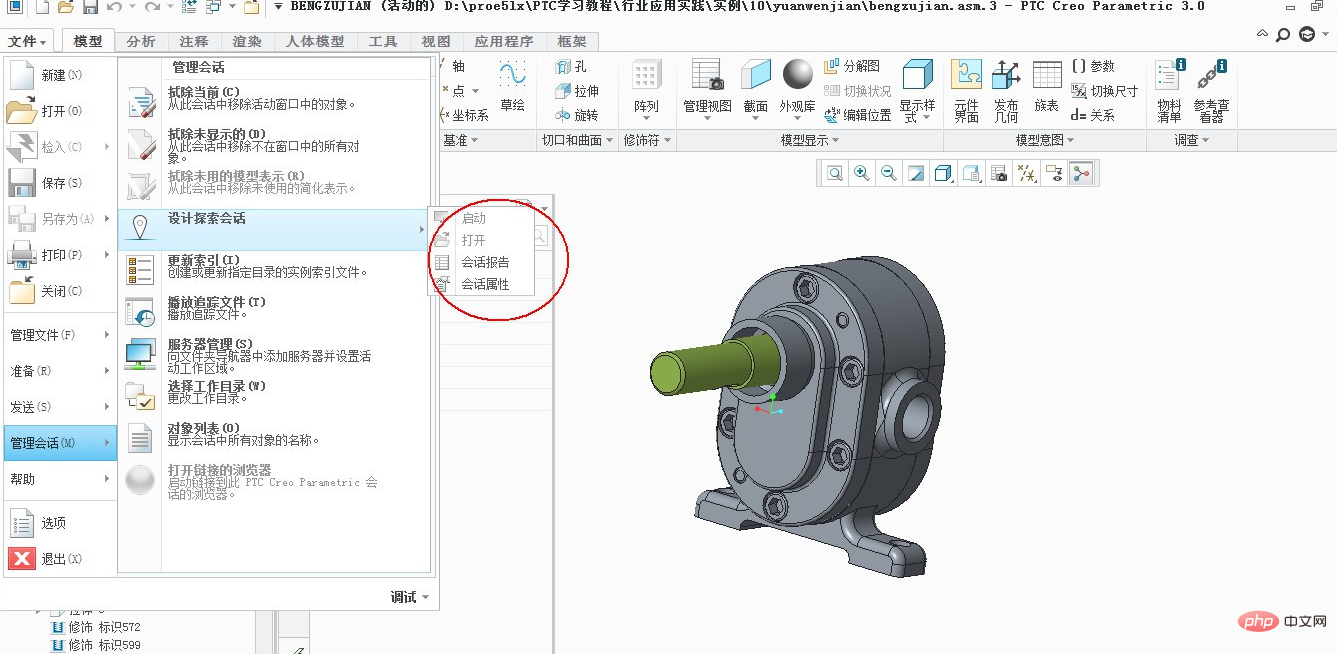Image resolution: width=1337 pixels, height=654 pixels.
Task: Click the Exit (退出) button in file menu
Action: [60, 559]
